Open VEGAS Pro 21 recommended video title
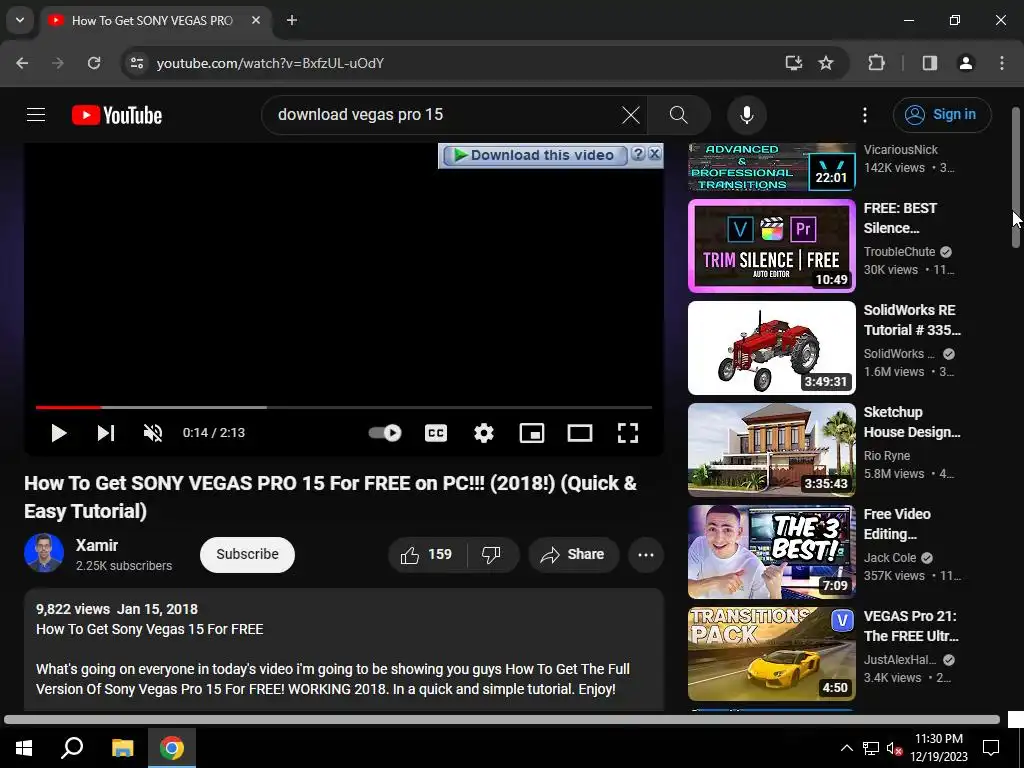Image resolution: width=1024 pixels, height=768 pixels. [911, 626]
